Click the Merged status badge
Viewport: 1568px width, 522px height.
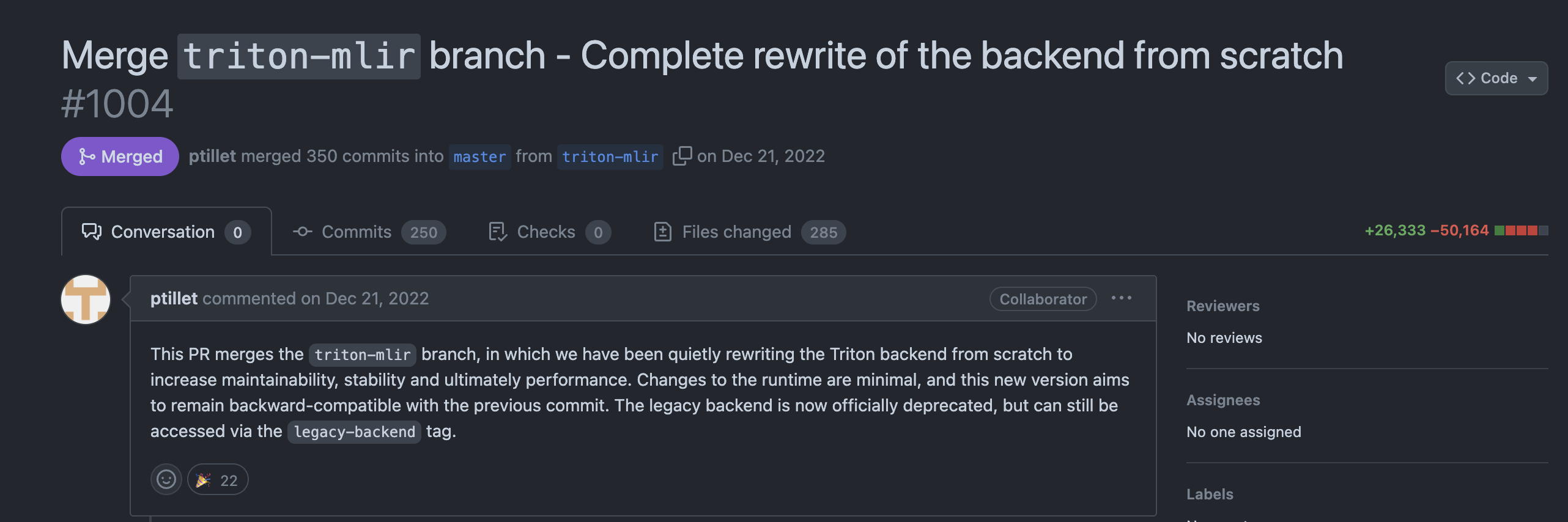pyautogui.click(x=120, y=156)
